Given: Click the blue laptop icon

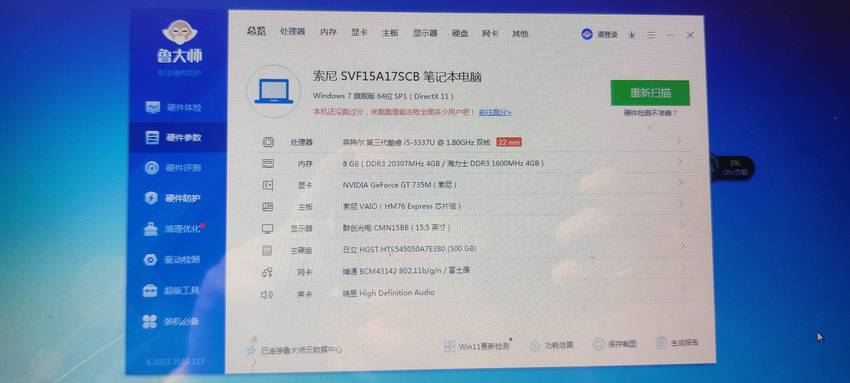Looking at the screenshot, I should point(274,92).
